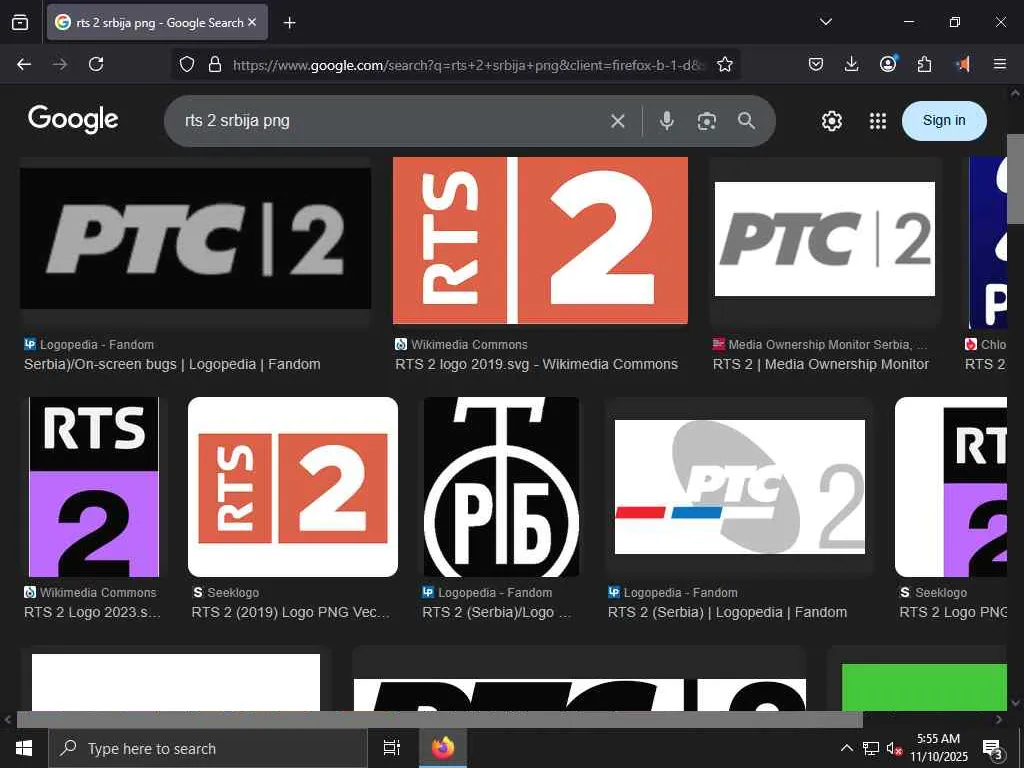
Task: Click 'Seeklogo' source above RTS 2 (2019)
Action: click(233, 592)
